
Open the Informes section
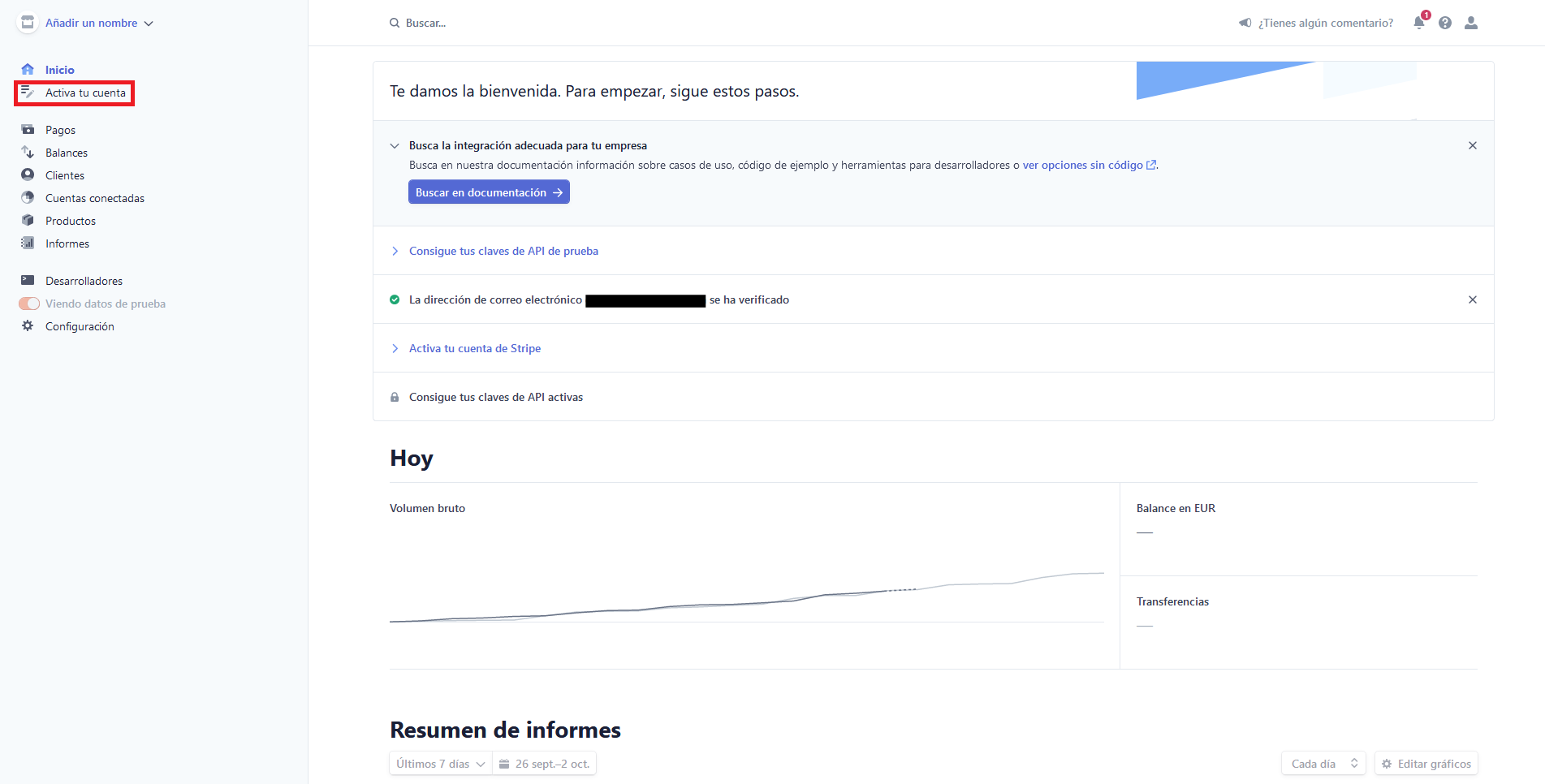67,243
